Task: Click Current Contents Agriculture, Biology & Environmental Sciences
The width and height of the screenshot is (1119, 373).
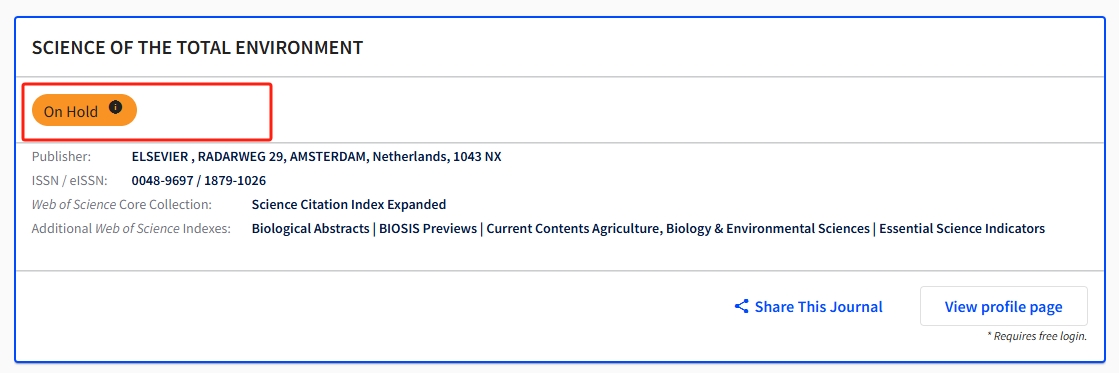Action: [x=678, y=229]
